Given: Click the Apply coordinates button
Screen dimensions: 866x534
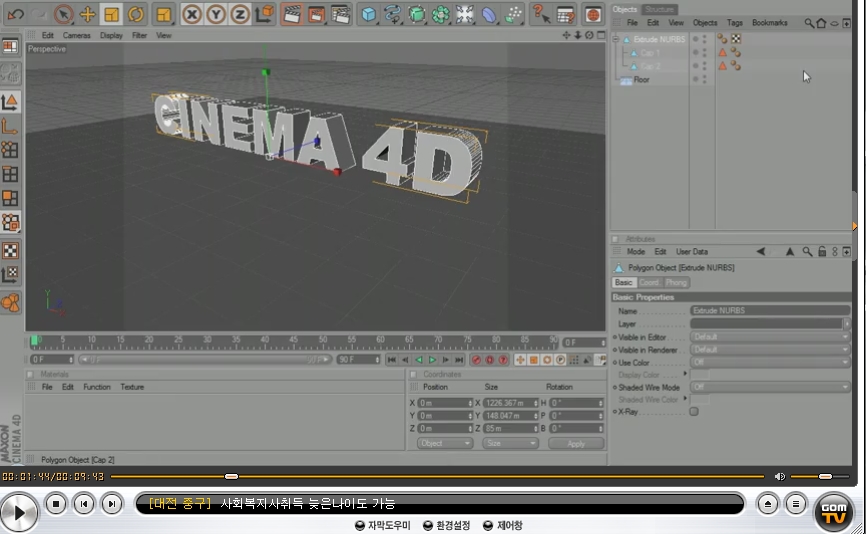Looking at the screenshot, I should point(576,443).
